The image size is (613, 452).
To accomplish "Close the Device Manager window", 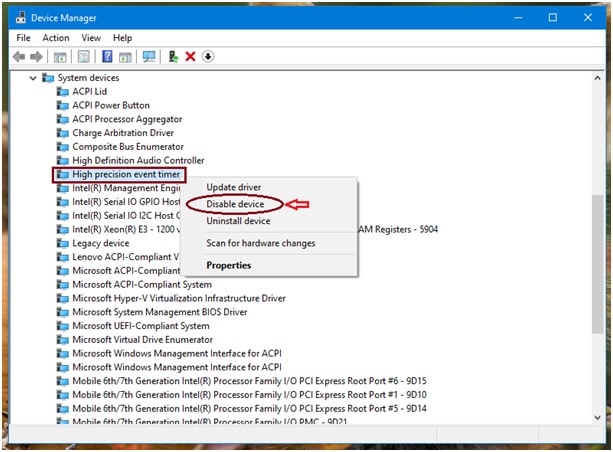I will [588, 18].
